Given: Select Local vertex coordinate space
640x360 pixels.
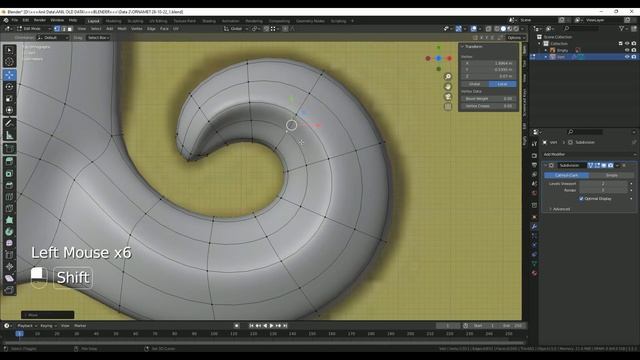Looking at the screenshot, I should [x=502, y=84].
